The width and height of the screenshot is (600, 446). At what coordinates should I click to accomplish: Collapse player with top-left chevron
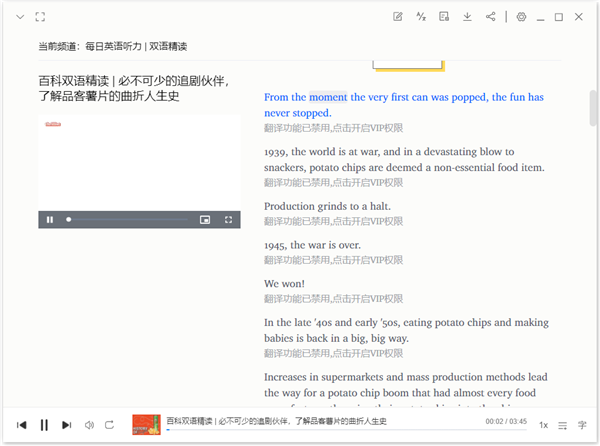pos(20,17)
